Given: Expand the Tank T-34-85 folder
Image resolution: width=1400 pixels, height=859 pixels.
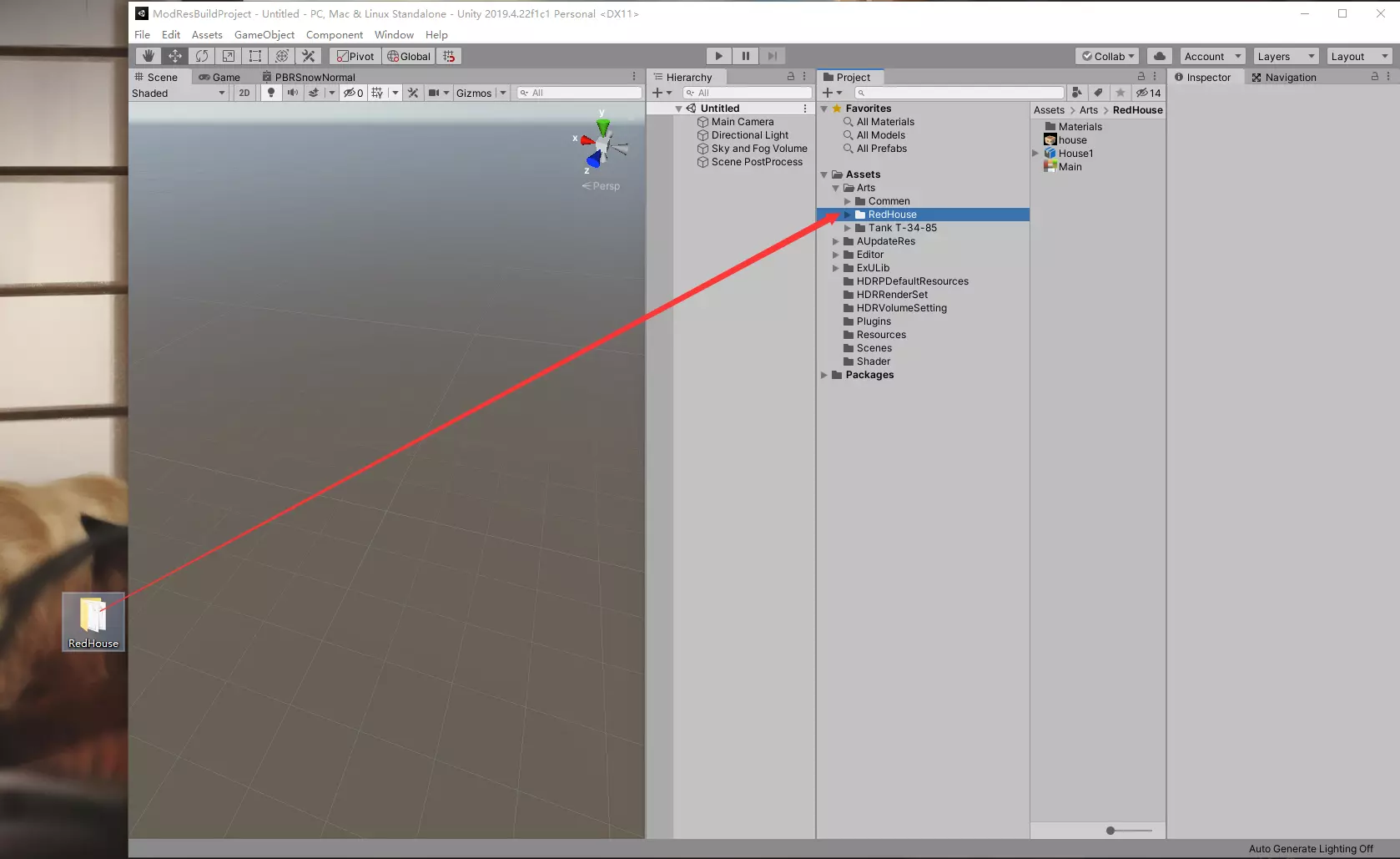Looking at the screenshot, I should click(x=848, y=228).
